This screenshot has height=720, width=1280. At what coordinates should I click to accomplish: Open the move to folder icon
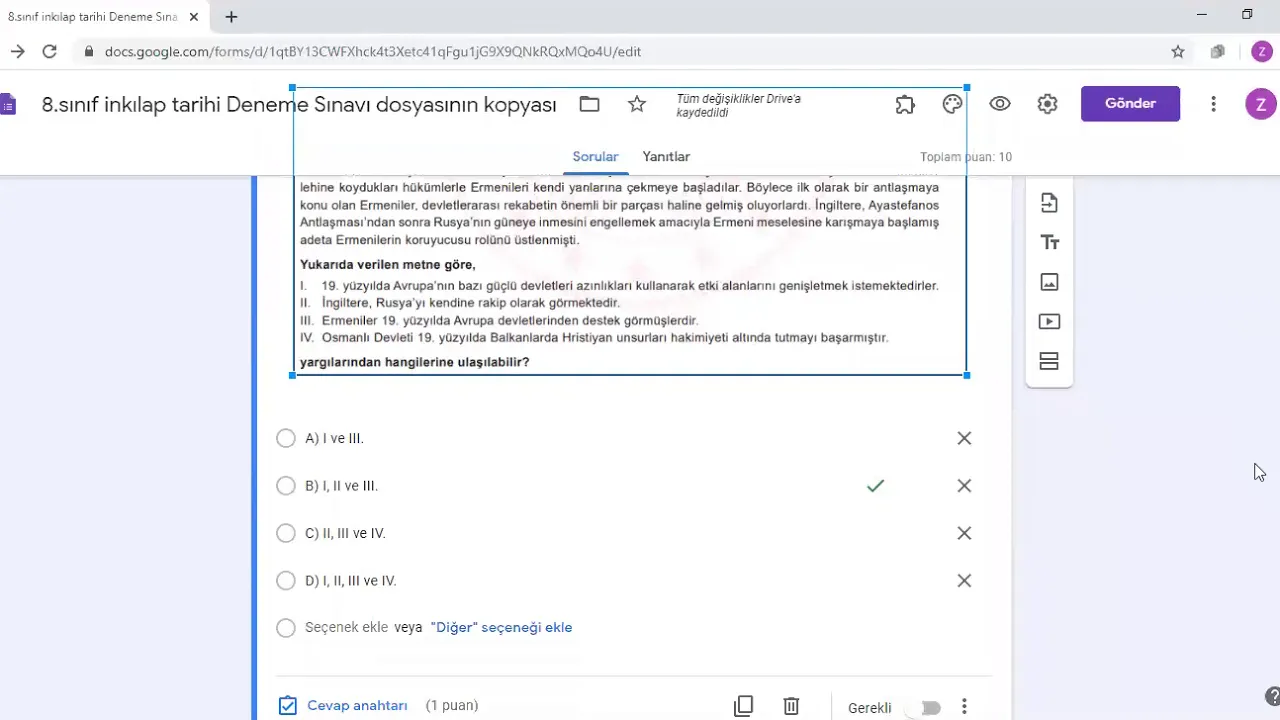click(589, 104)
